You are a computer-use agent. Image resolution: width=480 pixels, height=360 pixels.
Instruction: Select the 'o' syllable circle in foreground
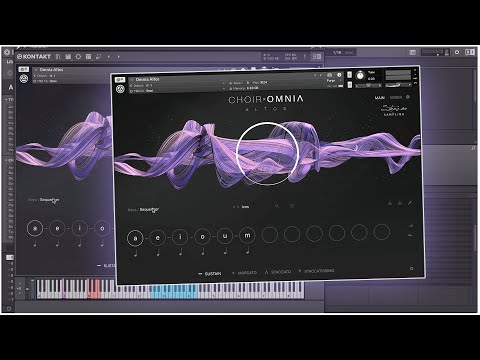(x=202, y=237)
